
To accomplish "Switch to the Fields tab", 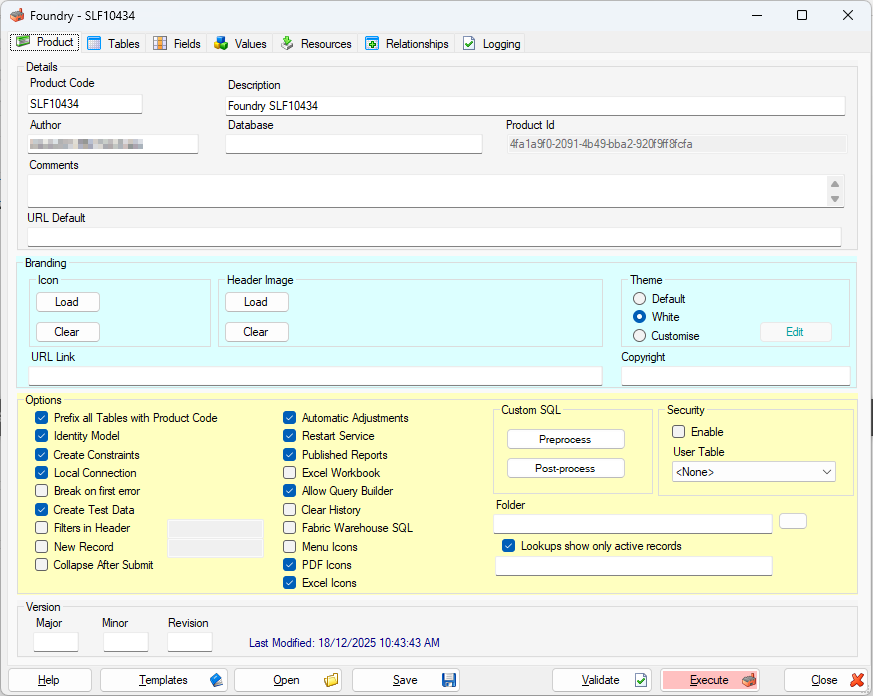I will [177, 43].
